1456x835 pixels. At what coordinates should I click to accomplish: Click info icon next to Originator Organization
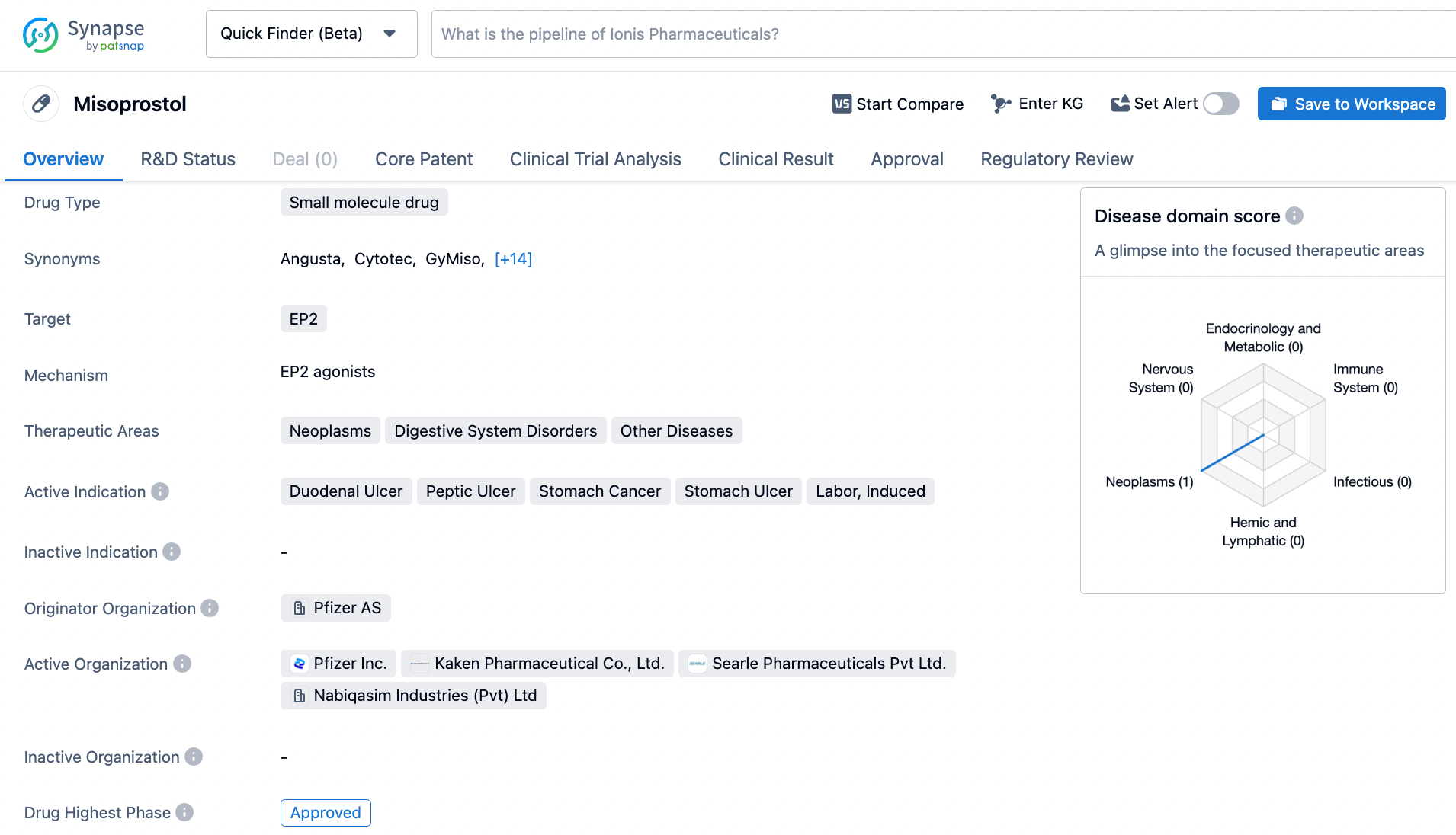pos(210,608)
